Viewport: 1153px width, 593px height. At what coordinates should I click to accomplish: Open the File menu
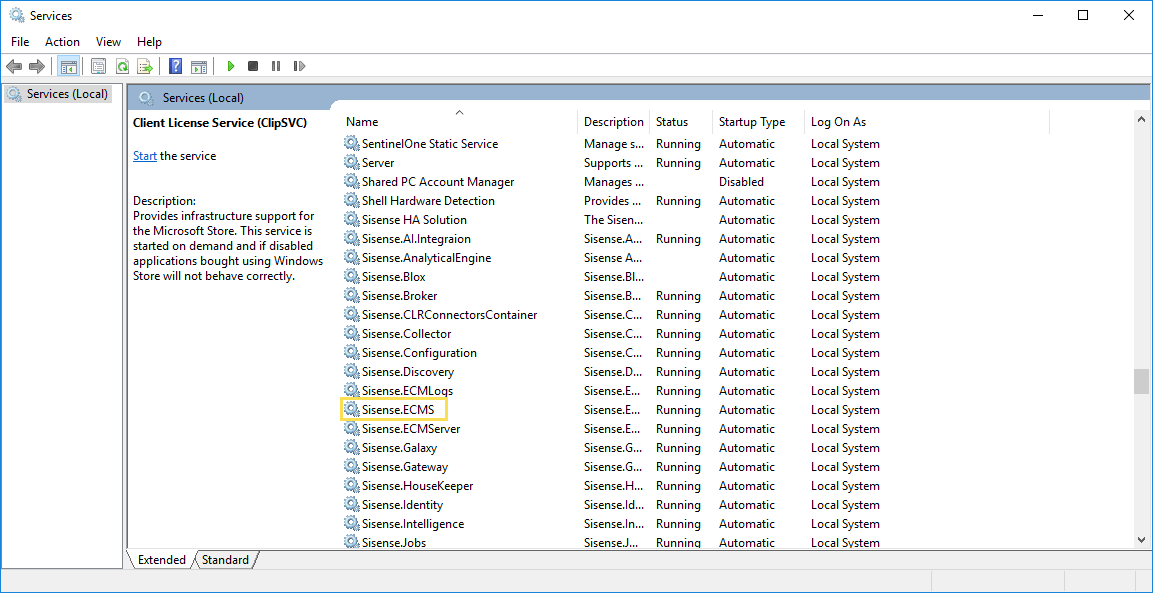(x=20, y=42)
